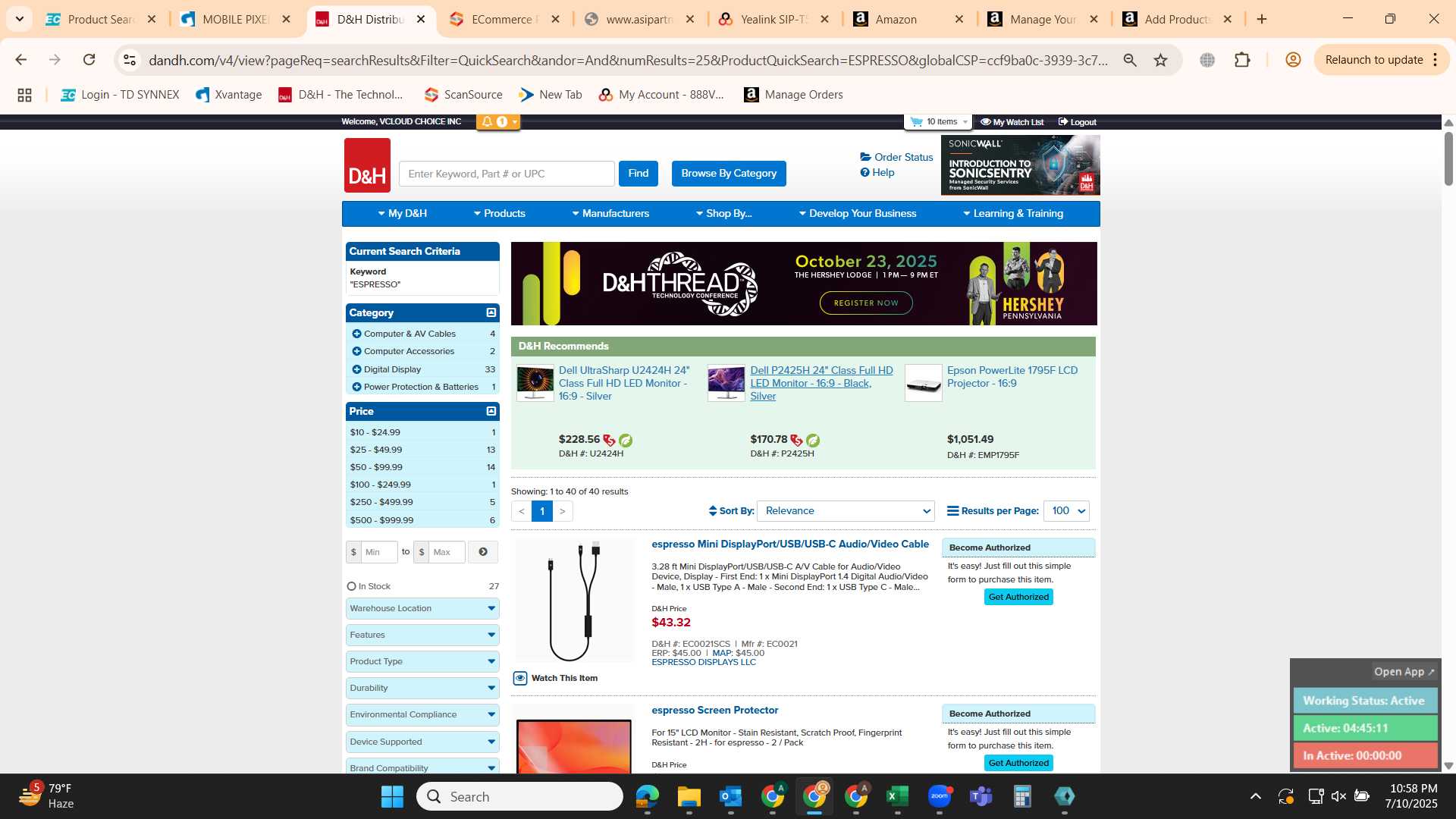The image size is (1456, 819).
Task: Expand the Warehouse Location filter
Action: 422,608
